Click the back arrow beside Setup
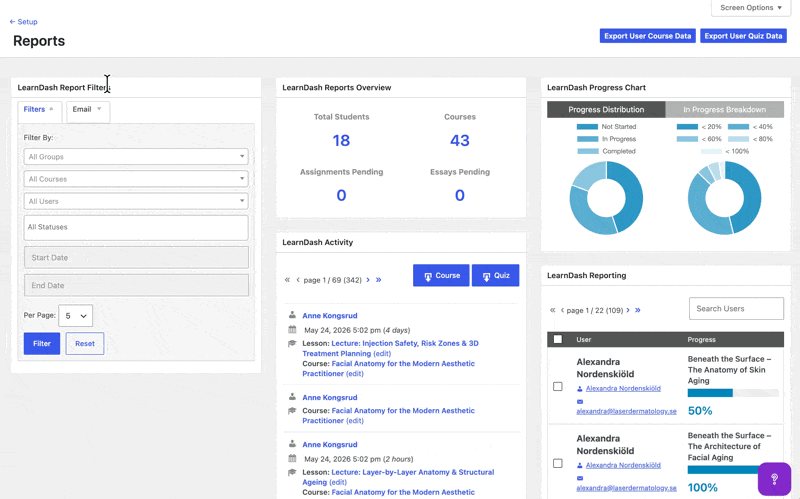The width and height of the screenshot is (800, 499). pyautogui.click(x=12, y=21)
